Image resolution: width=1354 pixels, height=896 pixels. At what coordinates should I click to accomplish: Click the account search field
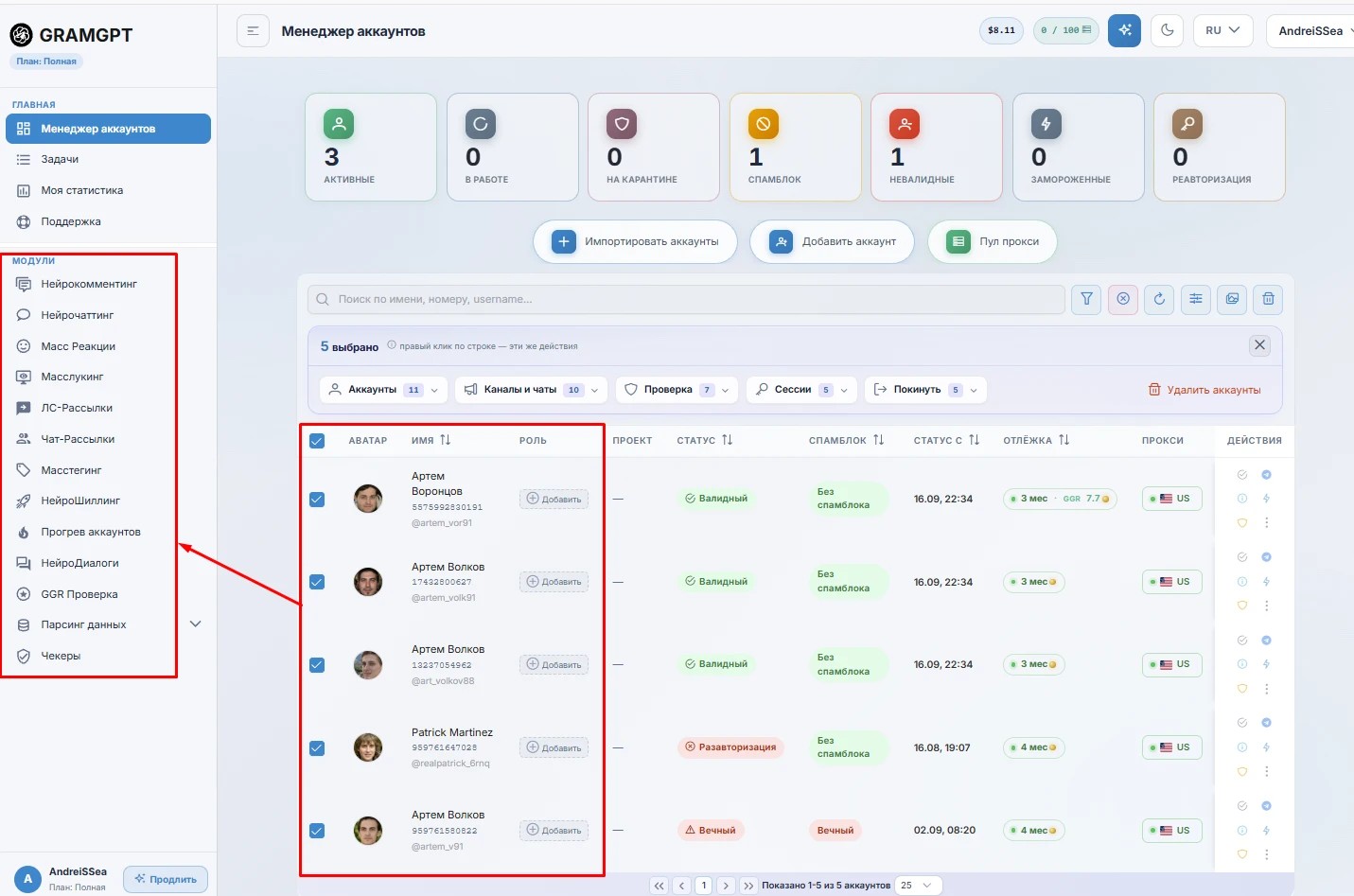[686, 299]
